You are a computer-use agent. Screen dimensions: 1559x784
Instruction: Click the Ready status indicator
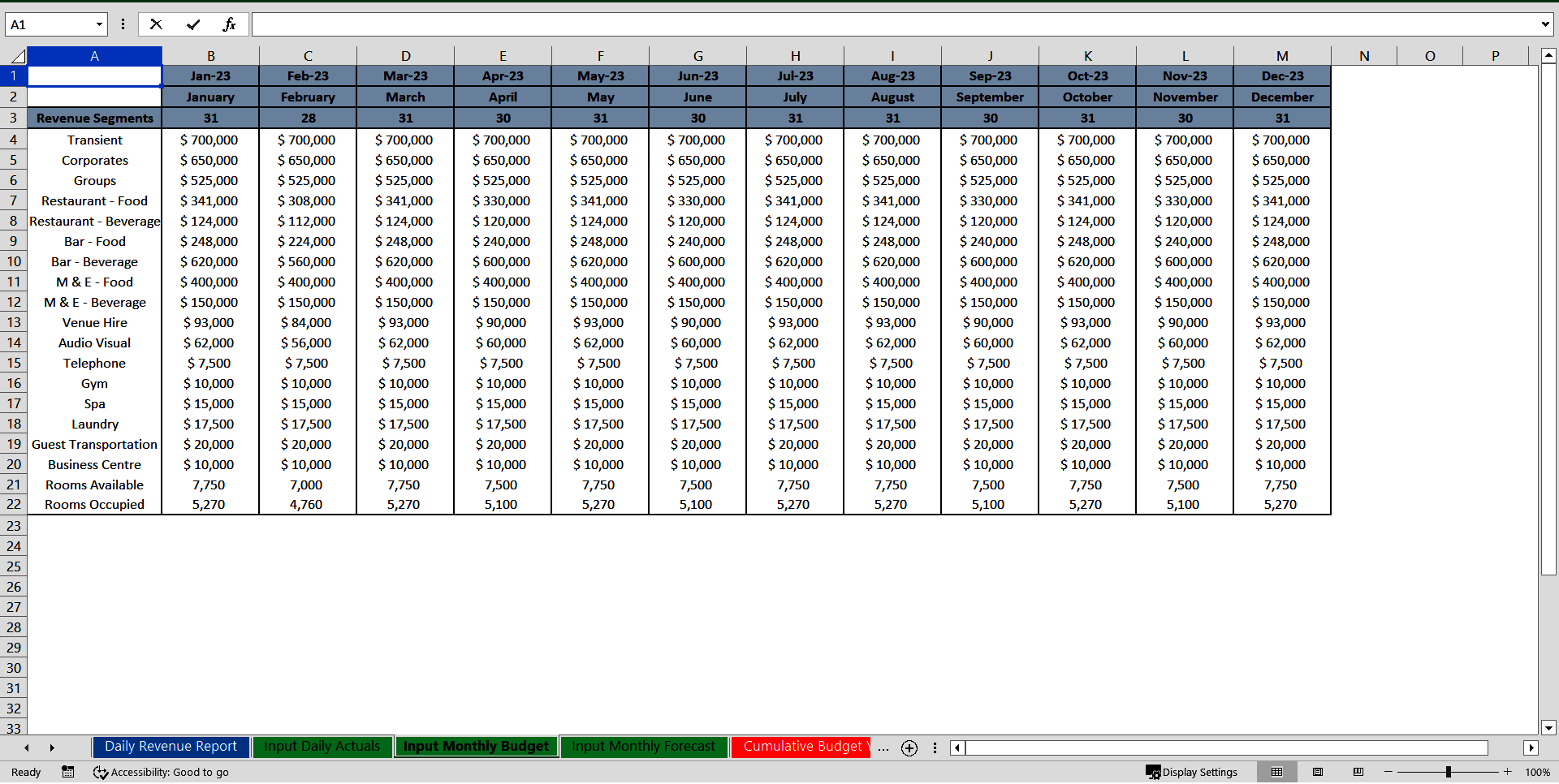coord(26,772)
